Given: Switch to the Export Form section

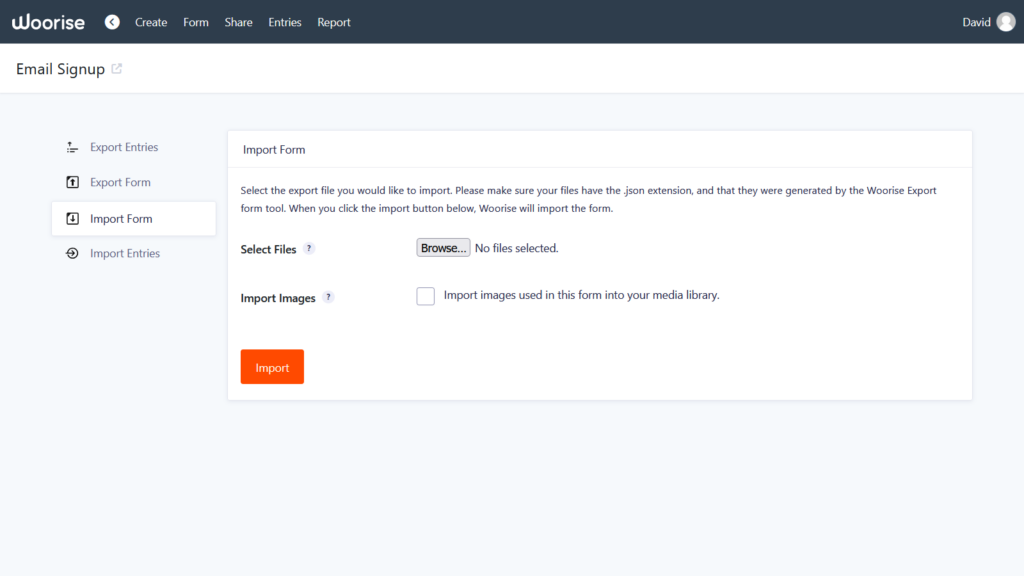Looking at the screenshot, I should click(119, 182).
